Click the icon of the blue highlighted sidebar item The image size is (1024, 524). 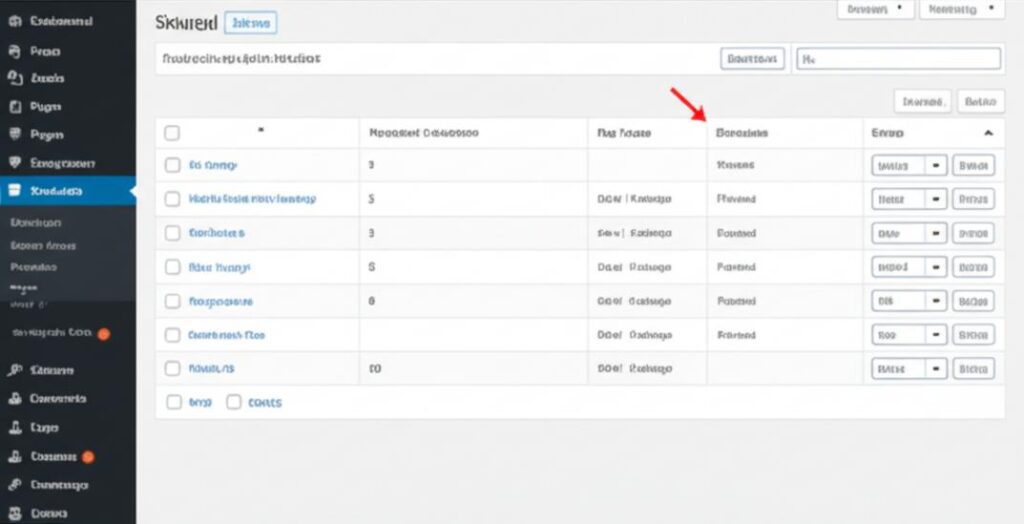click(x=14, y=190)
